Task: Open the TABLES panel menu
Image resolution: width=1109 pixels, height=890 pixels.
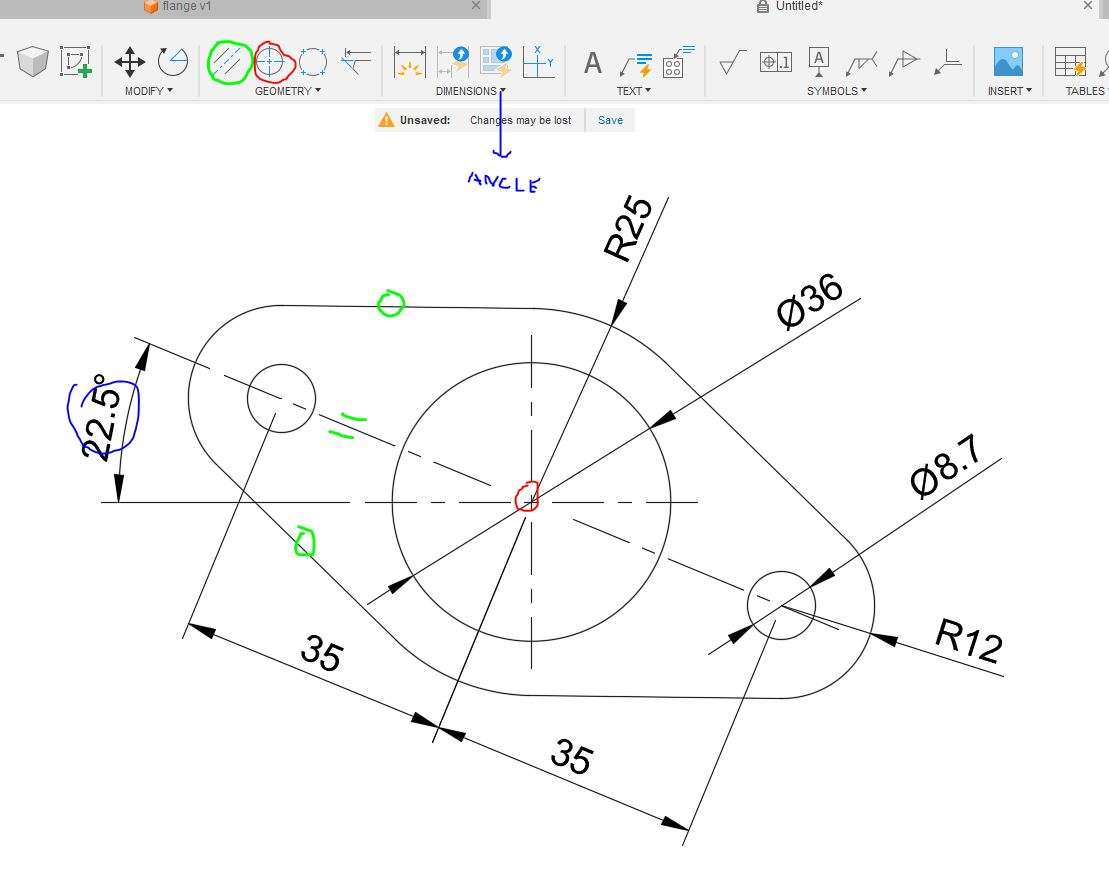Action: click(x=1086, y=91)
